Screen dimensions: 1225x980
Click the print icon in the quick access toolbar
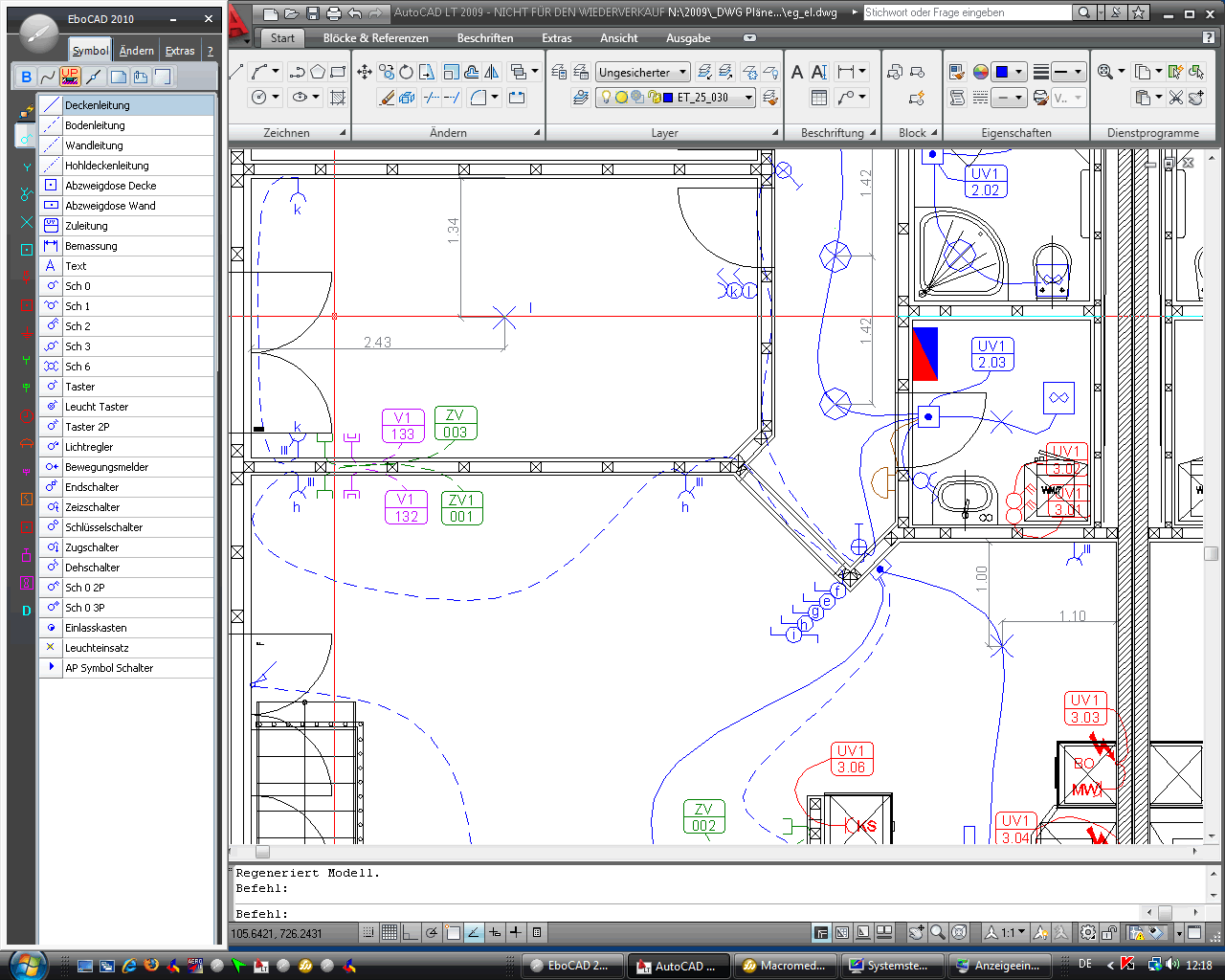coord(333,13)
